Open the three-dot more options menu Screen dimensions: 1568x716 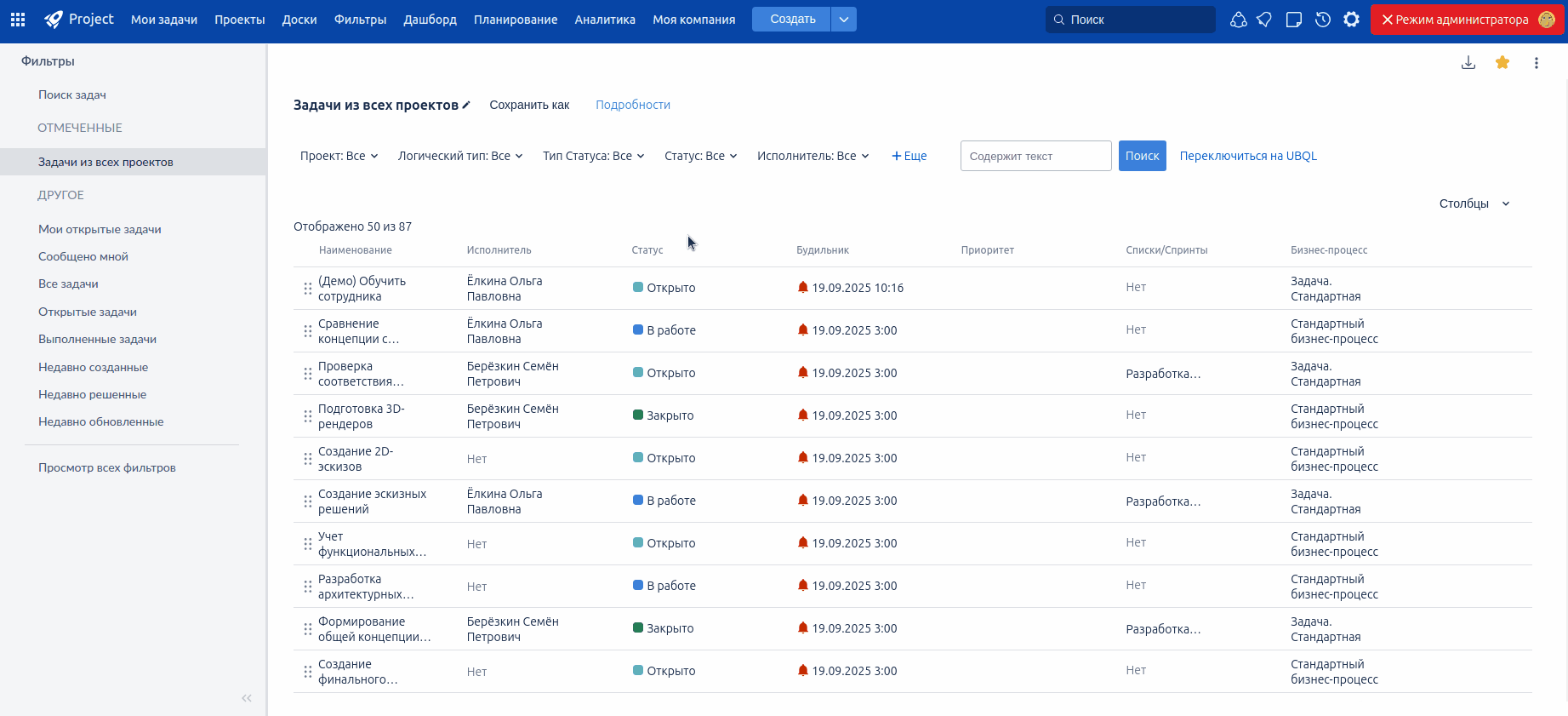coord(1536,63)
